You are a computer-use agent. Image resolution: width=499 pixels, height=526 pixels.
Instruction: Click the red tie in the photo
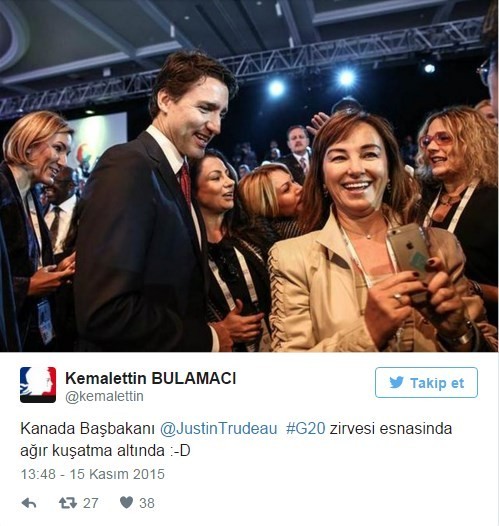[x=185, y=183]
